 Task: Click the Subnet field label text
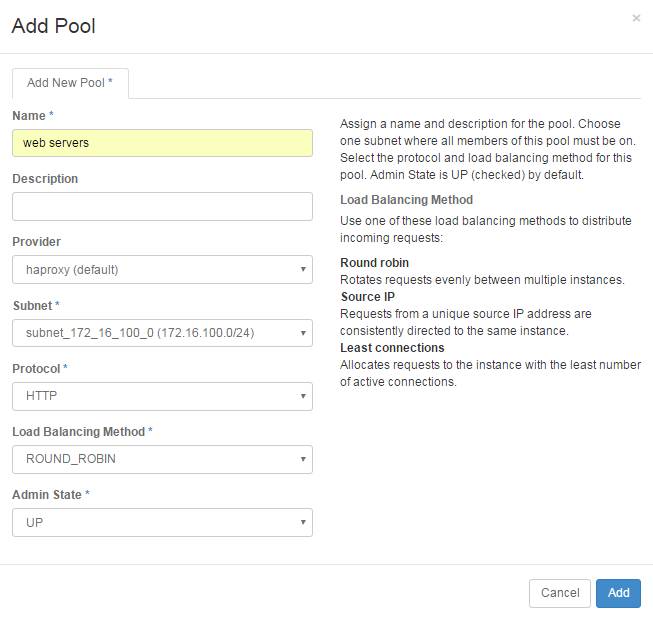pos(32,305)
